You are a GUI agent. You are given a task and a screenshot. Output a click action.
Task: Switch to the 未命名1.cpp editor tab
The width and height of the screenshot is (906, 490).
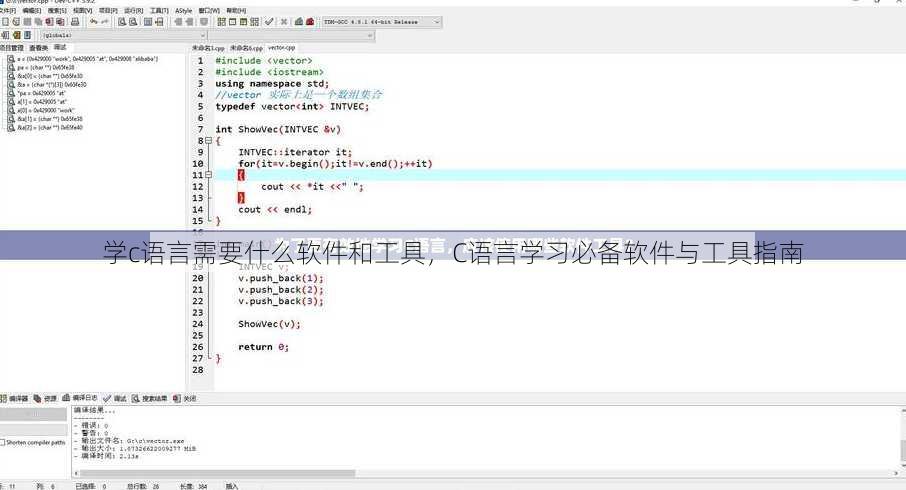pyautogui.click(x=208, y=48)
